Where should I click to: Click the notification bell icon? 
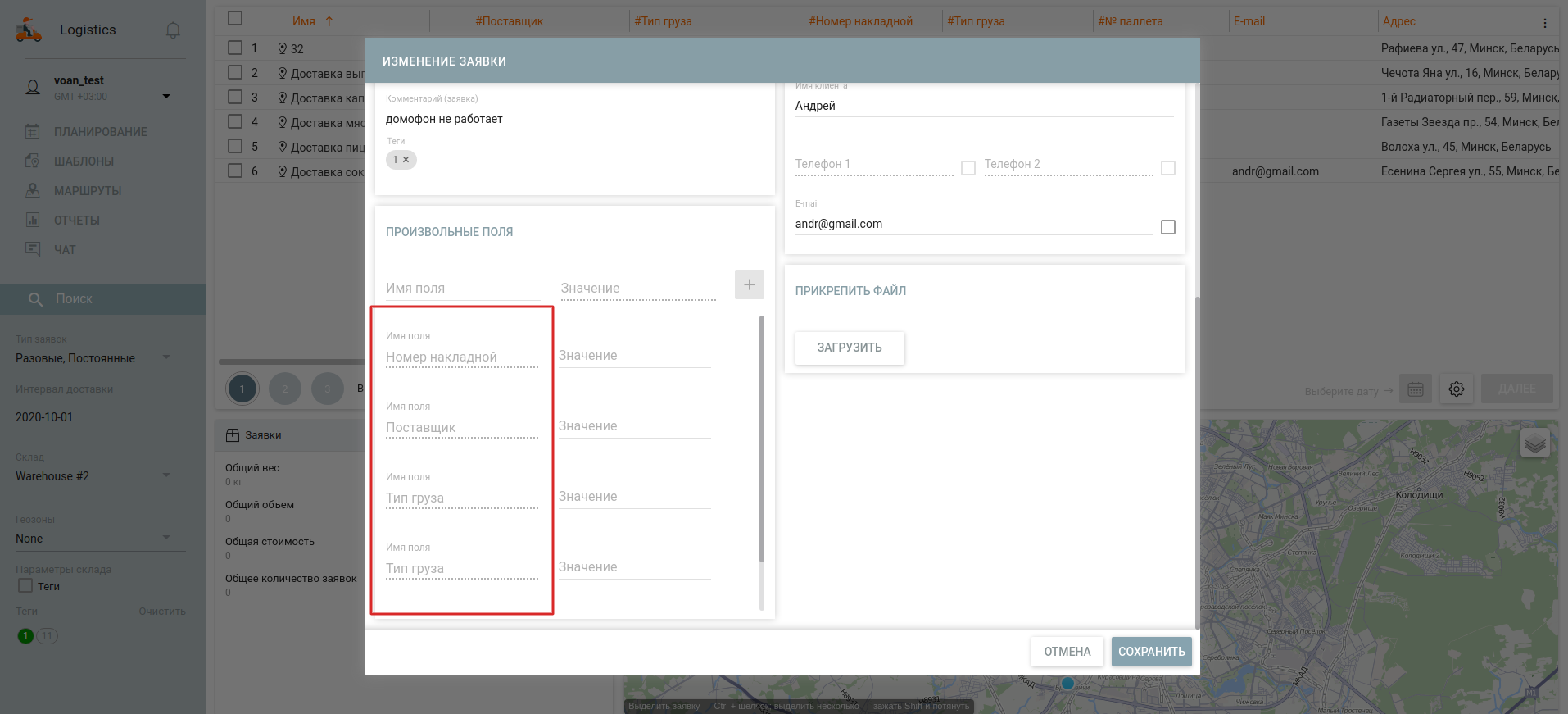(173, 30)
